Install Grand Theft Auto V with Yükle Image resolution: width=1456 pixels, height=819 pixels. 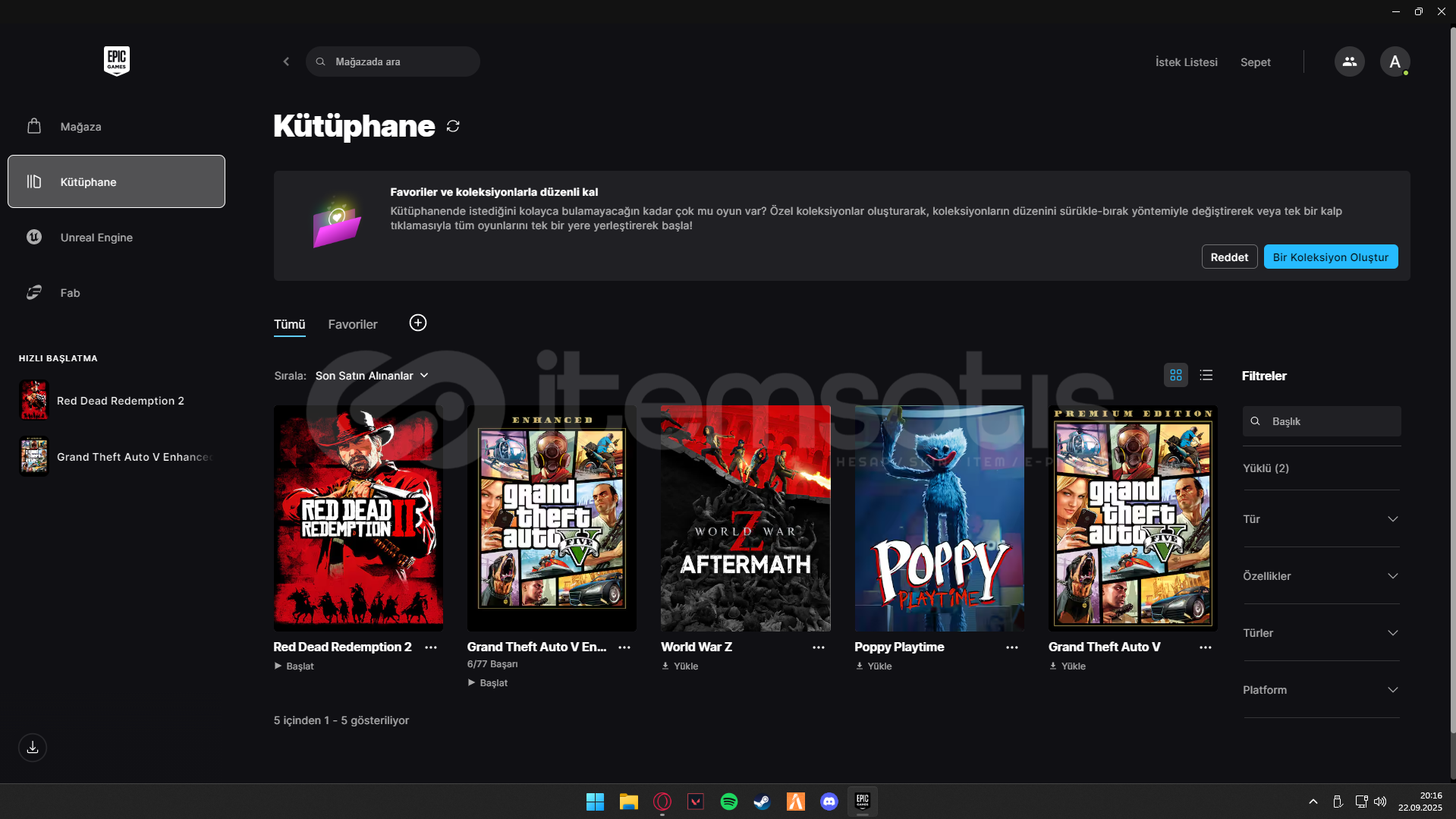pos(1068,666)
